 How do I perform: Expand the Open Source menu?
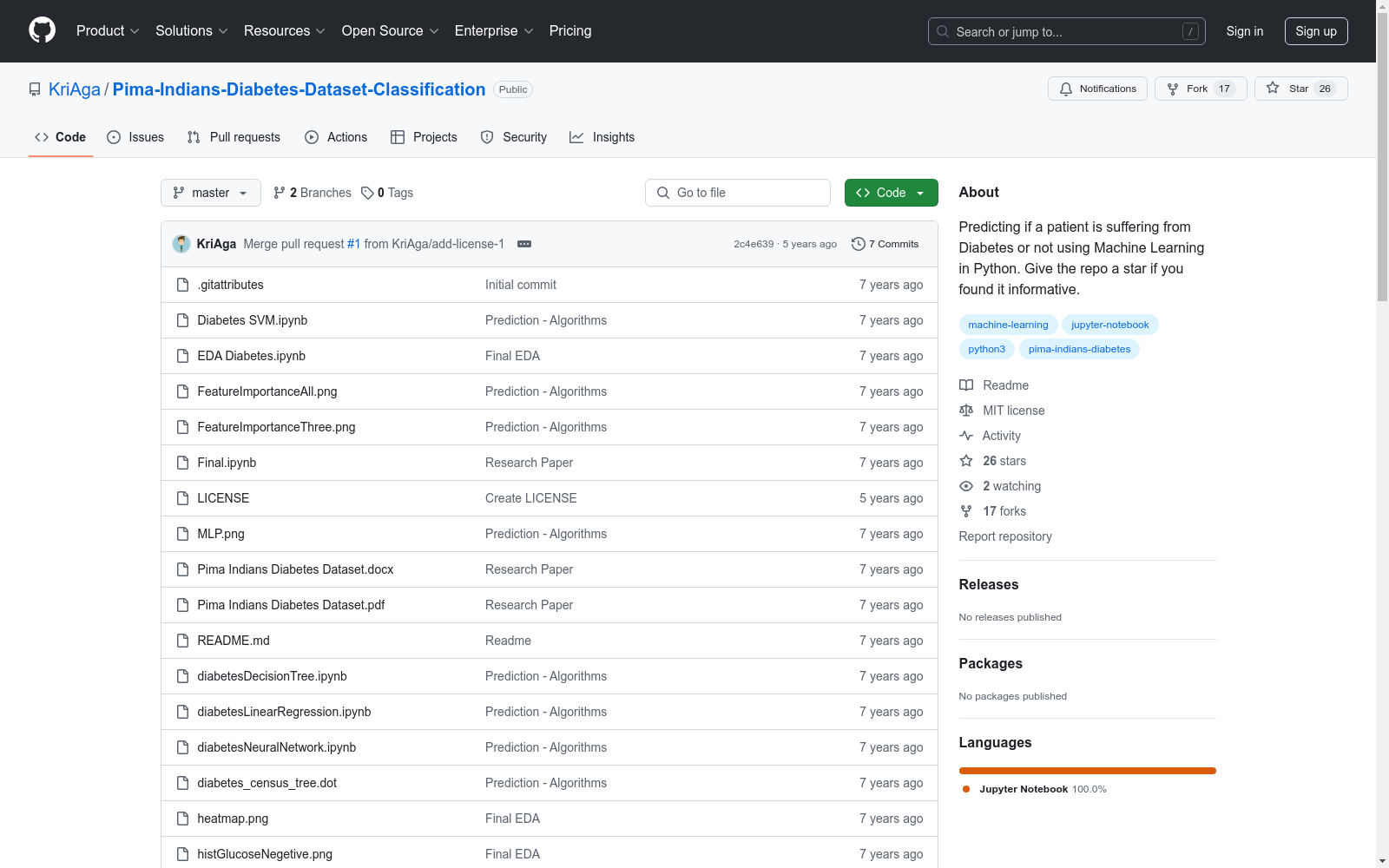coord(391,30)
